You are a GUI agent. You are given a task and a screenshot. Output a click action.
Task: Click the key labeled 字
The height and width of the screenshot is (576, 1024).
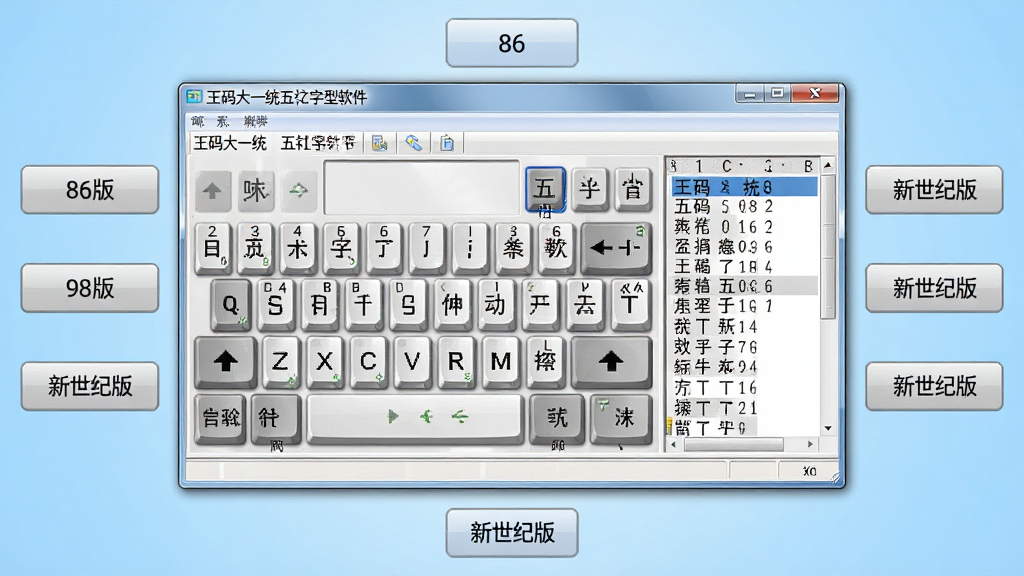point(341,248)
